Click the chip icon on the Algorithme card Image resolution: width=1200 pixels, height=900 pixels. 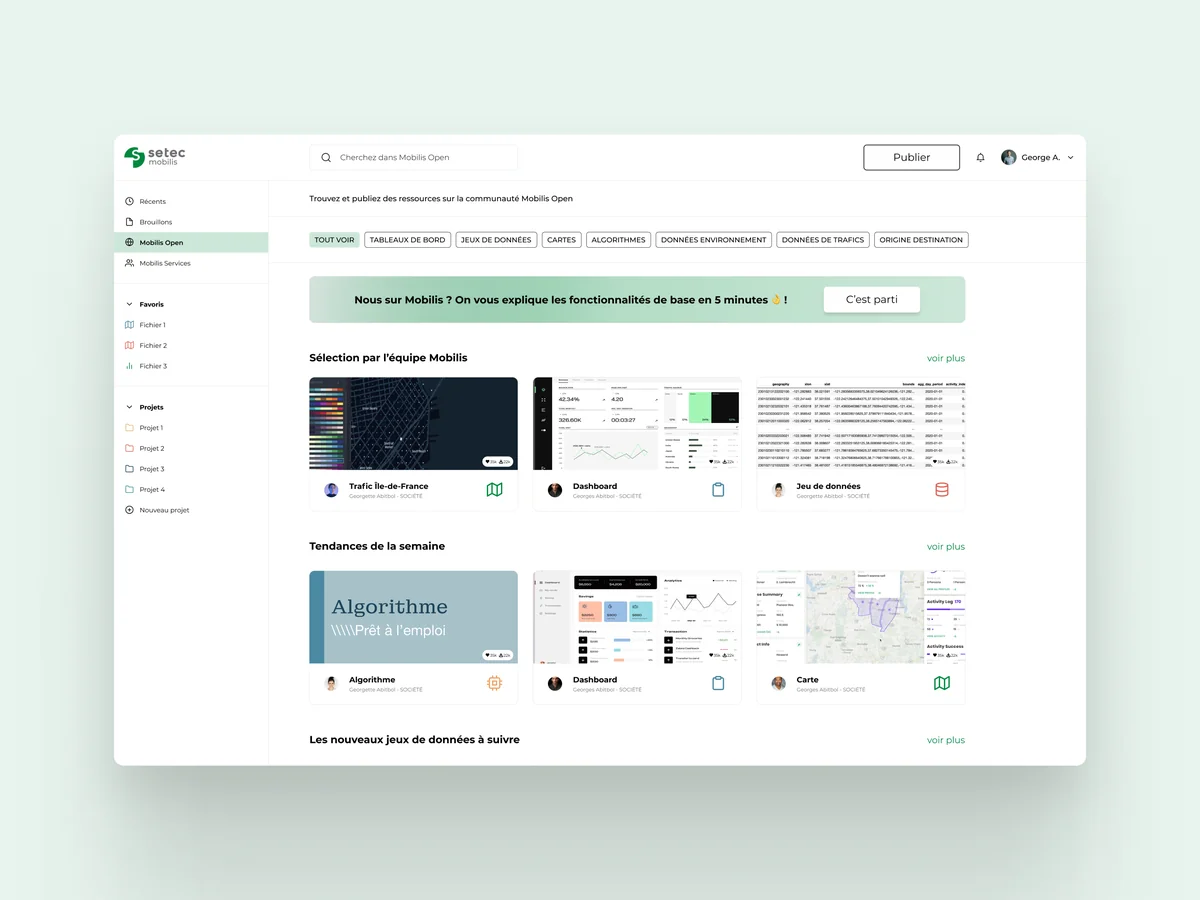tap(494, 683)
